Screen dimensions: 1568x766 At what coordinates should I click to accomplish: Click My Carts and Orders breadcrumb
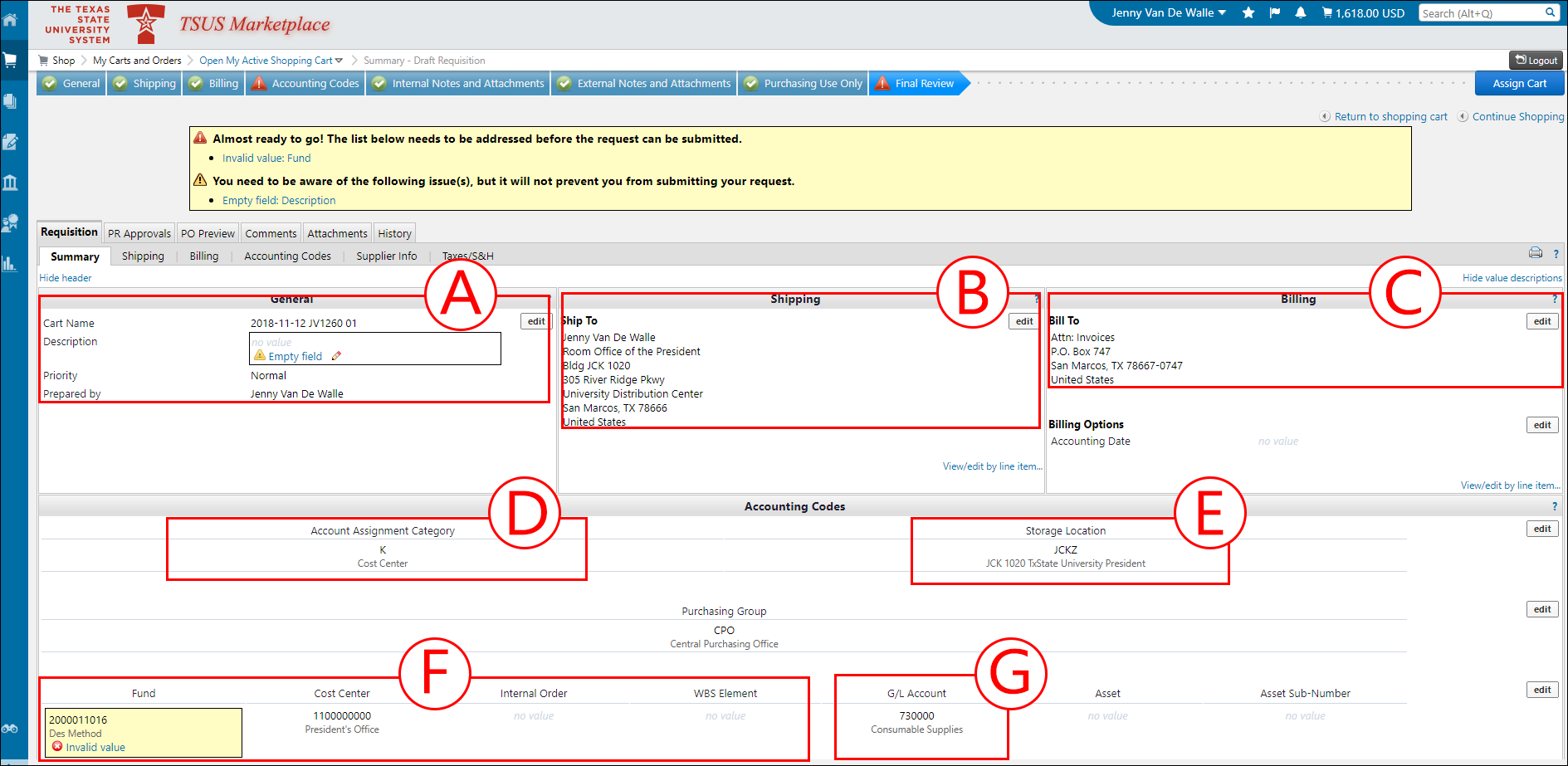(x=137, y=61)
